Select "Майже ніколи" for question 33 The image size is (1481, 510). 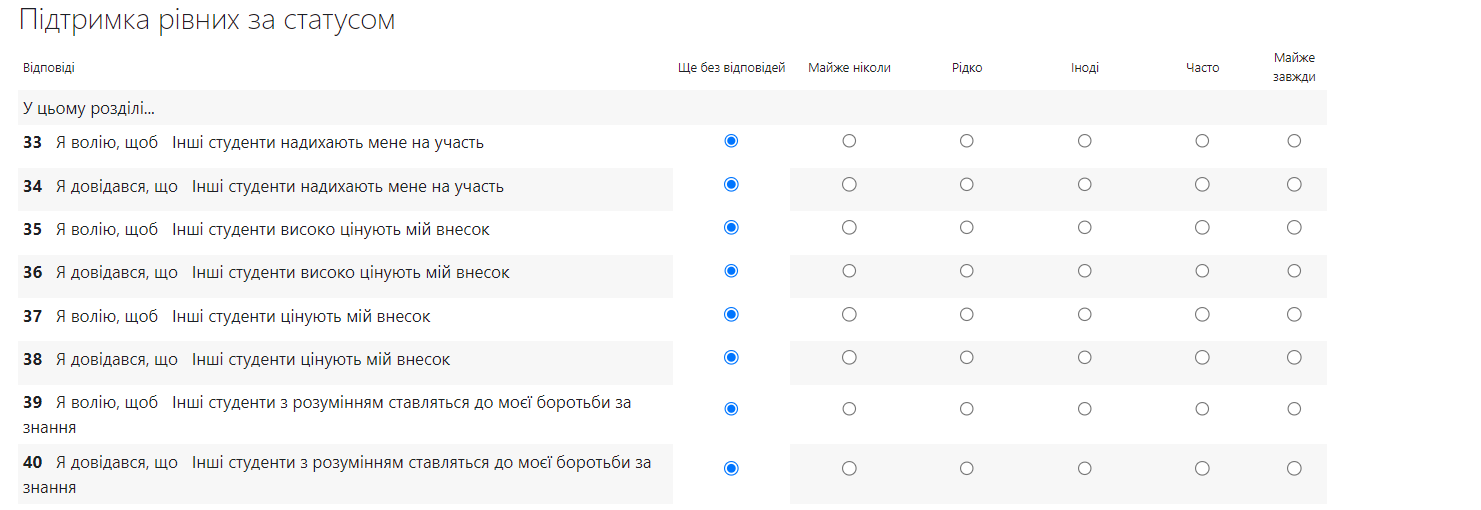849,141
